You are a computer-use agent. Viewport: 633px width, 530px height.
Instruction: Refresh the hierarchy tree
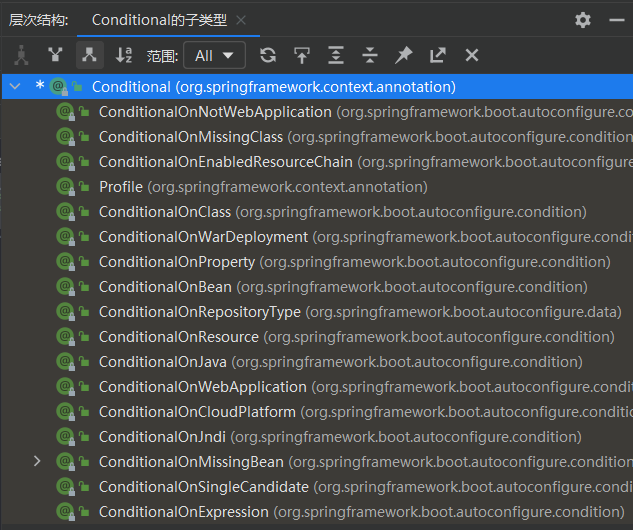click(268, 55)
